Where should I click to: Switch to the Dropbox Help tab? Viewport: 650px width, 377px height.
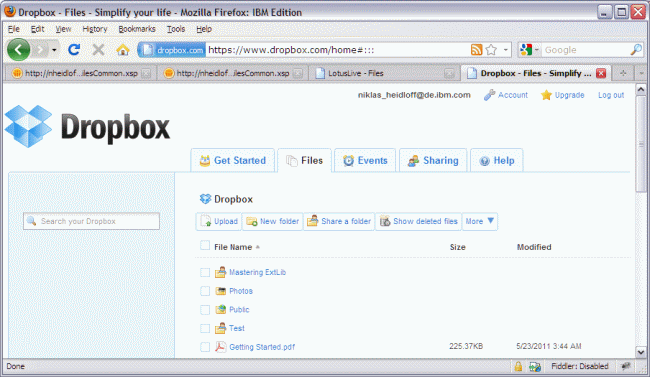coord(497,161)
